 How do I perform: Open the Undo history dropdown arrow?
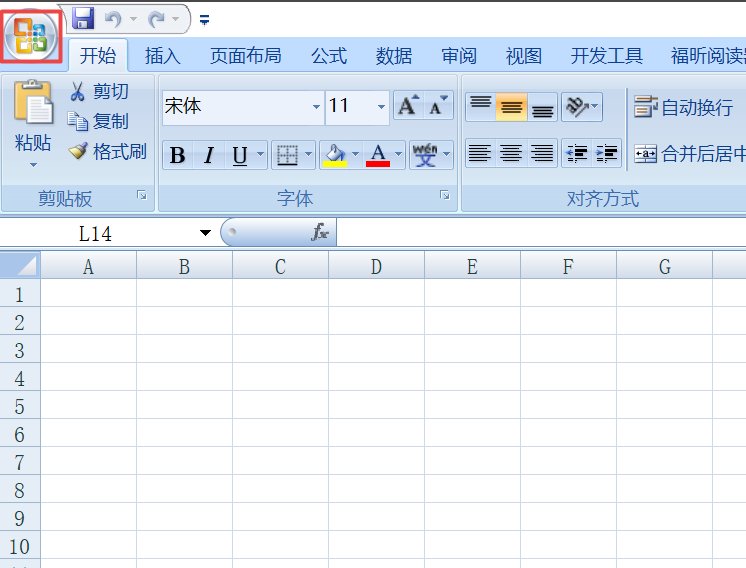133,19
